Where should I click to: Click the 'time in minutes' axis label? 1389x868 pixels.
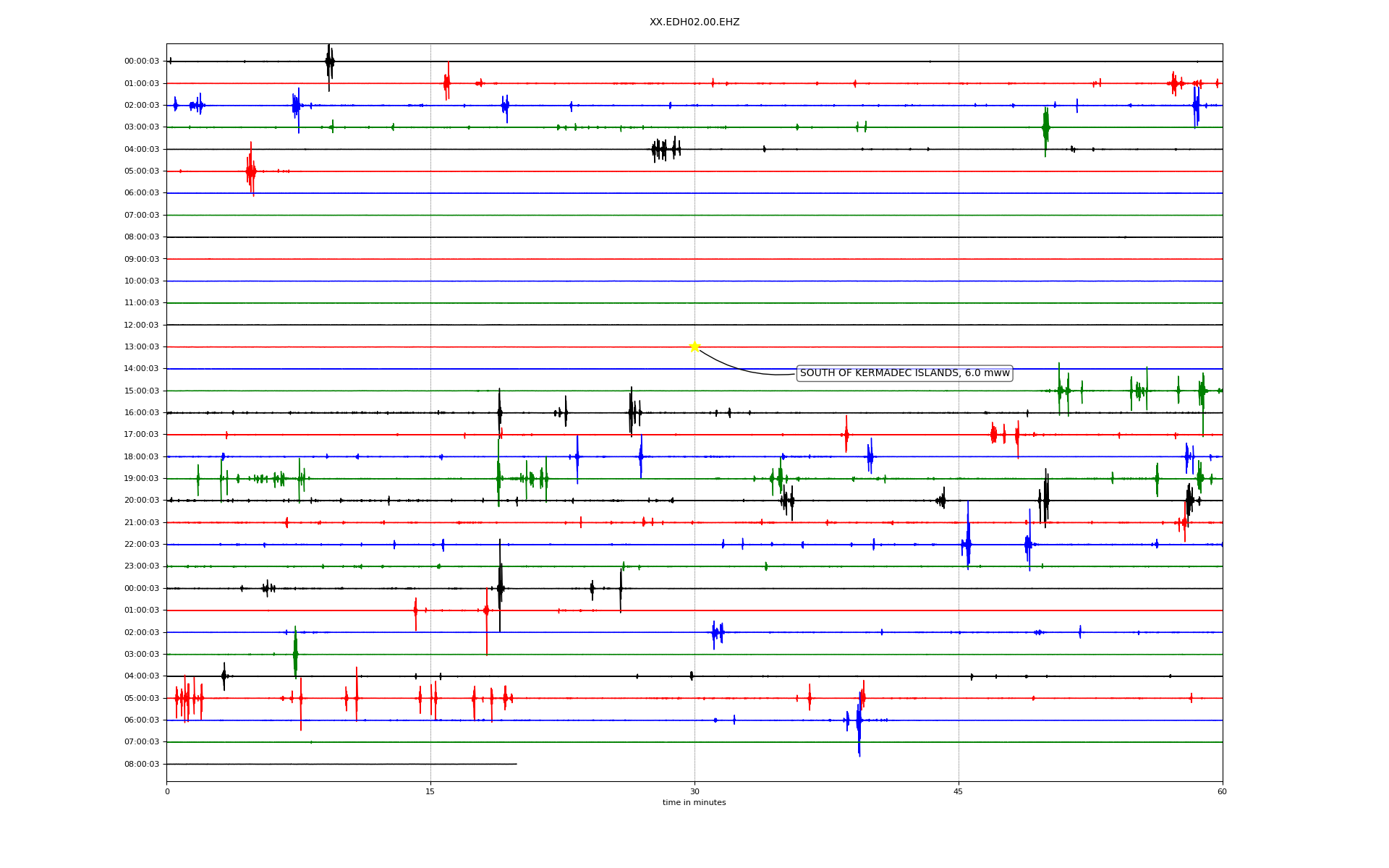point(694,803)
